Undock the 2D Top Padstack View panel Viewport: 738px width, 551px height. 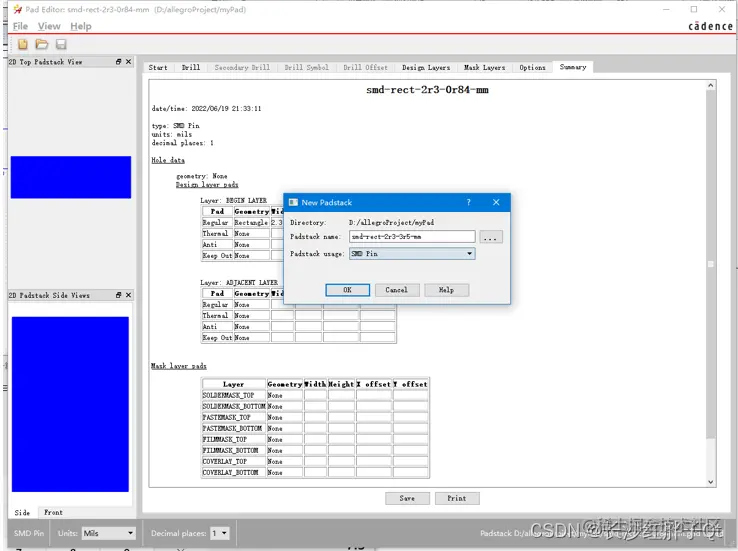click(x=119, y=62)
